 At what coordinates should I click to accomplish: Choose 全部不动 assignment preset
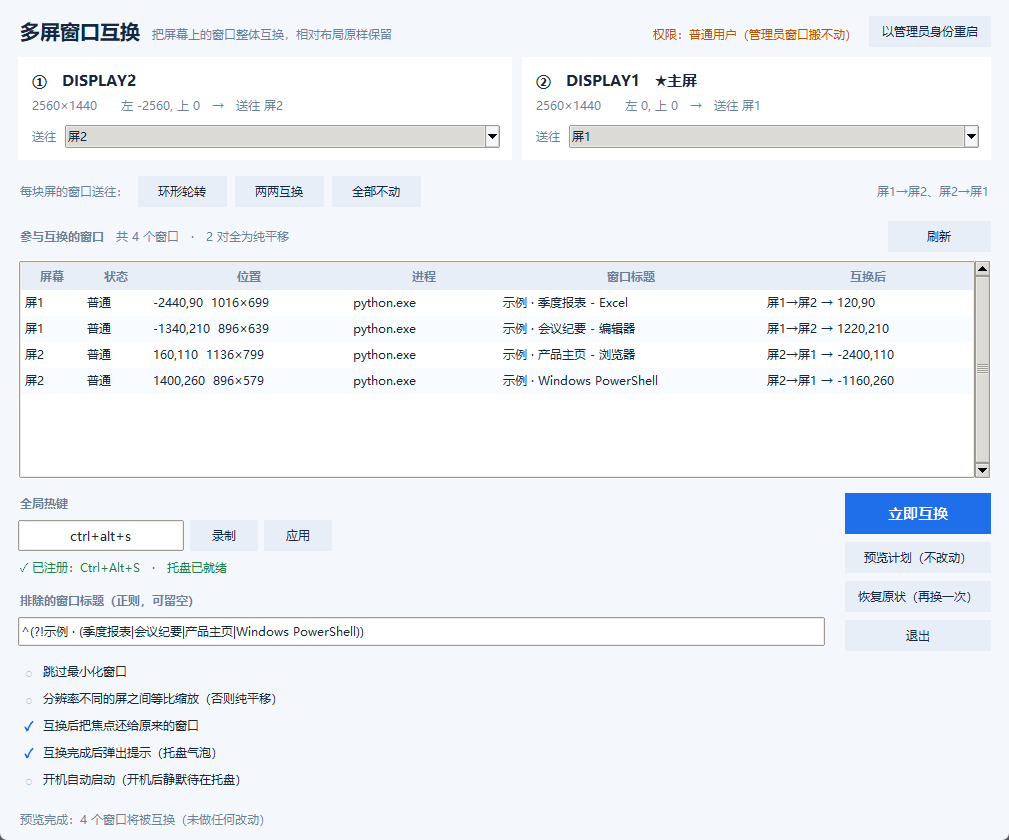click(376, 192)
